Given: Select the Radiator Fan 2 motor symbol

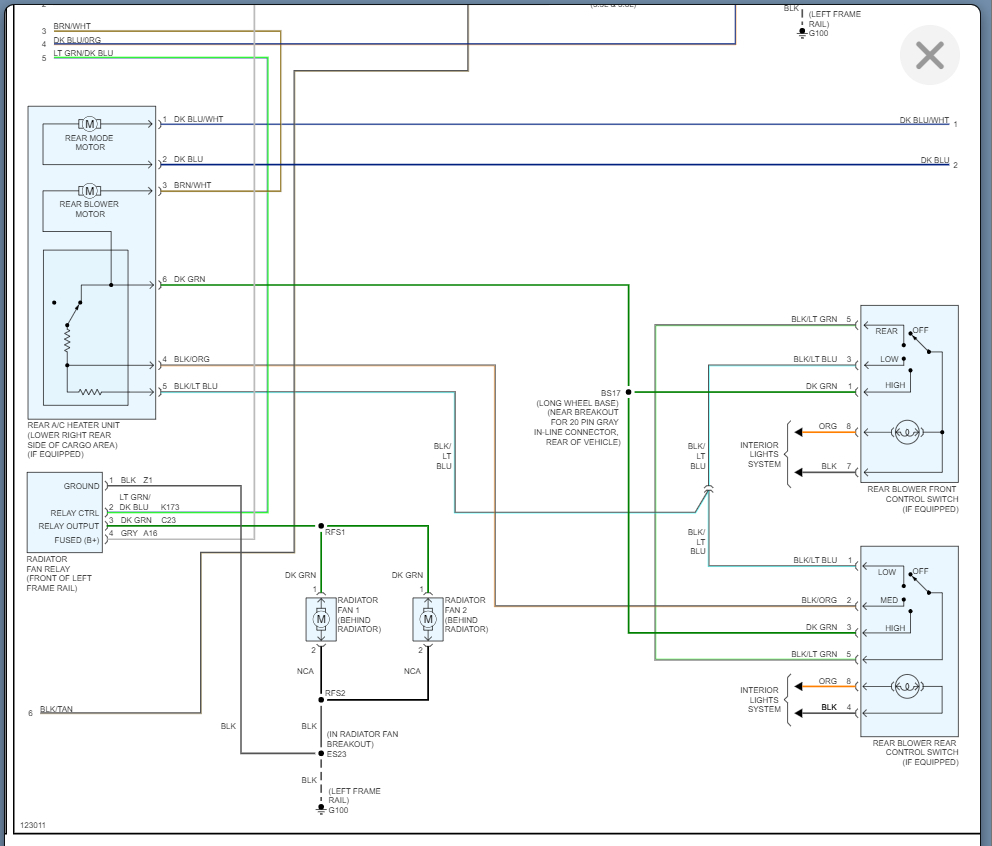Looking at the screenshot, I should [x=428, y=619].
